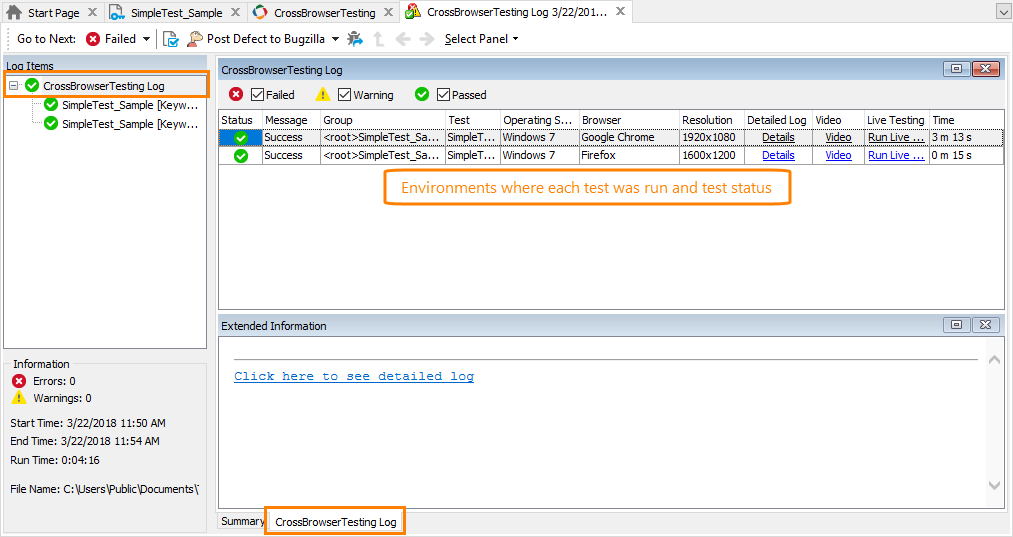Sort by Group column header
Screen dimensions: 1013x537
click(x=383, y=120)
